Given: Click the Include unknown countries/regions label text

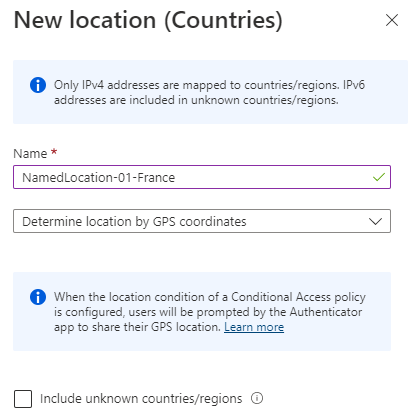Looking at the screenshot, I should [x=141, y=399].
